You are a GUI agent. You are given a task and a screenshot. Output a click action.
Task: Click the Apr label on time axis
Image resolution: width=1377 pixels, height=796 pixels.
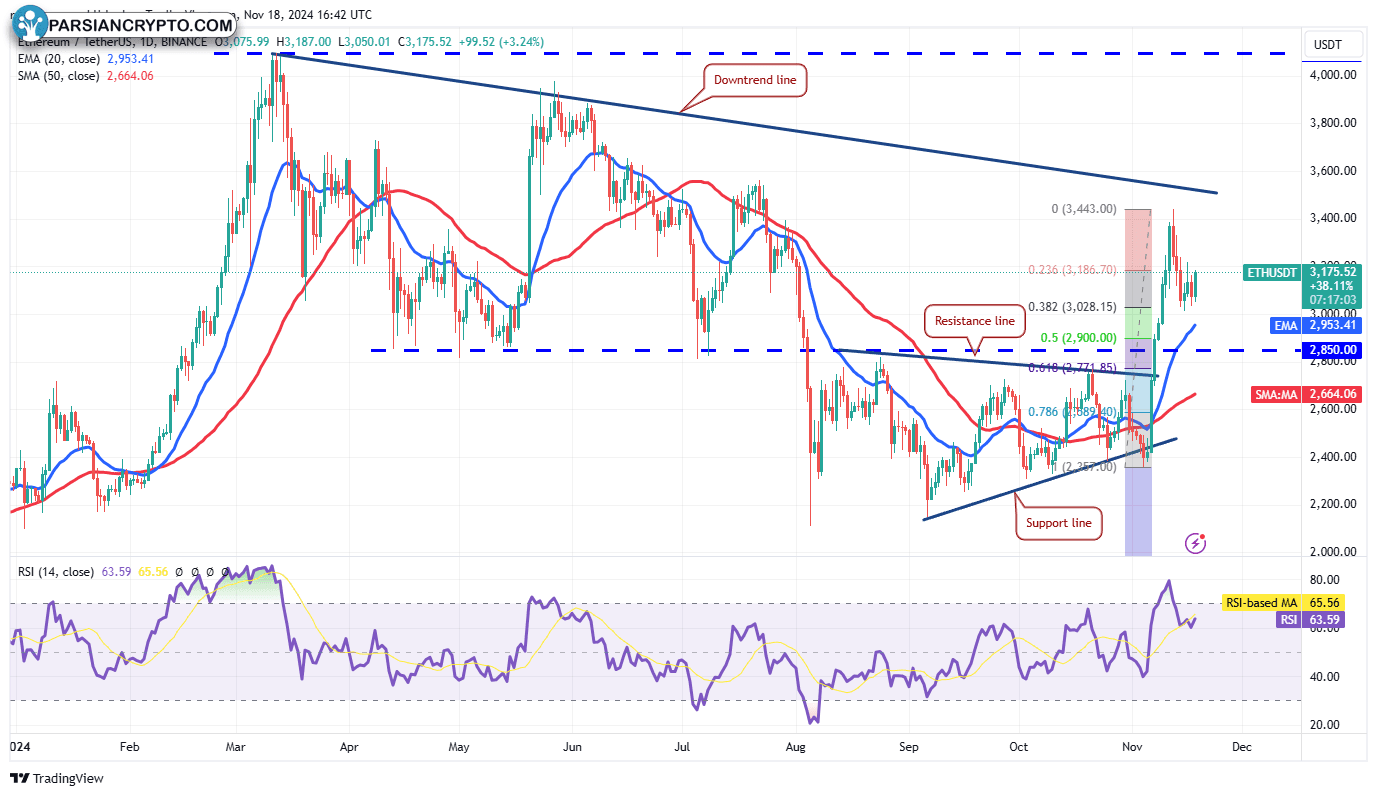coord(349,746)
